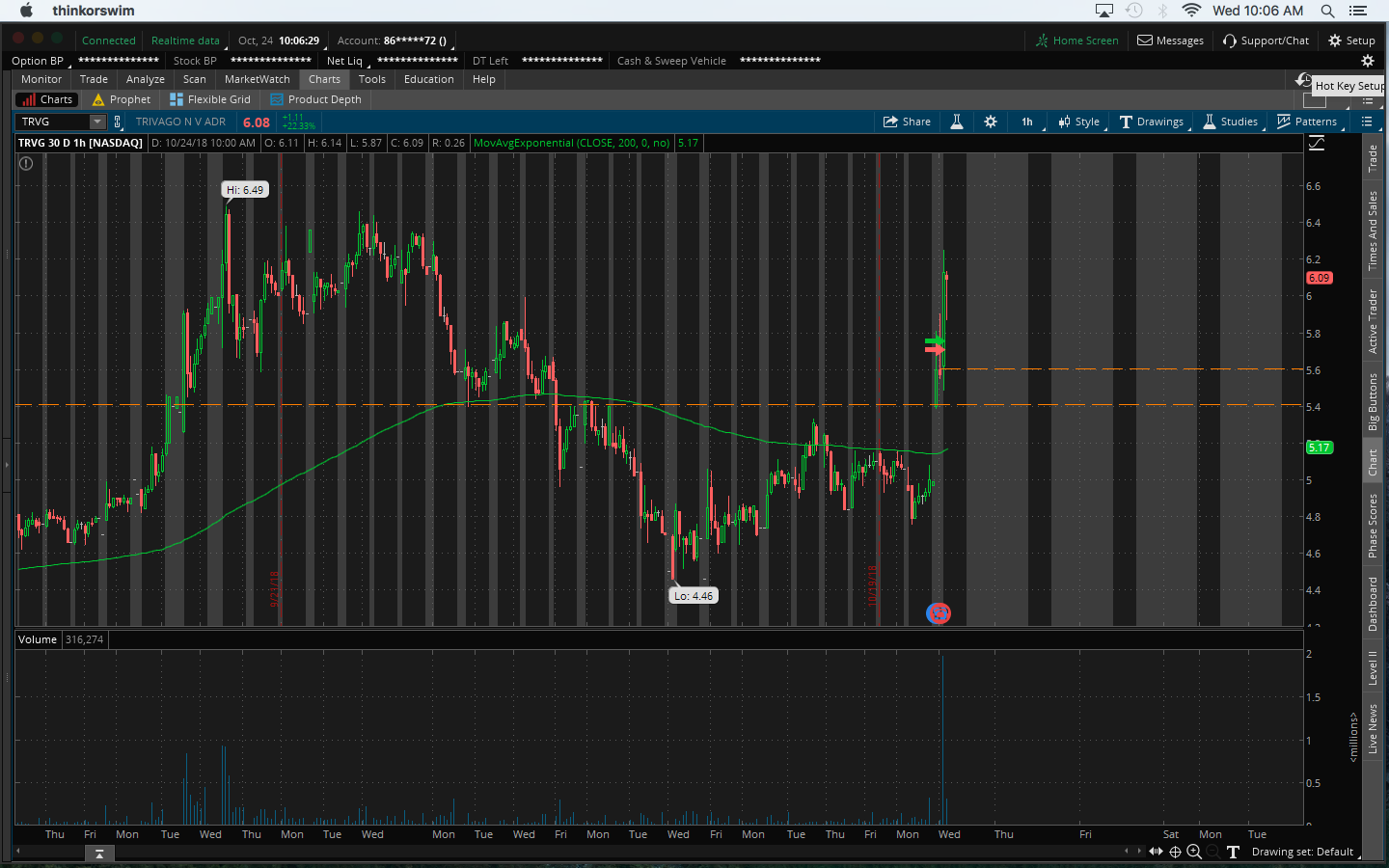Select the crosshair pointer tool
1389x868 pixels.
tap(1175, 852)
